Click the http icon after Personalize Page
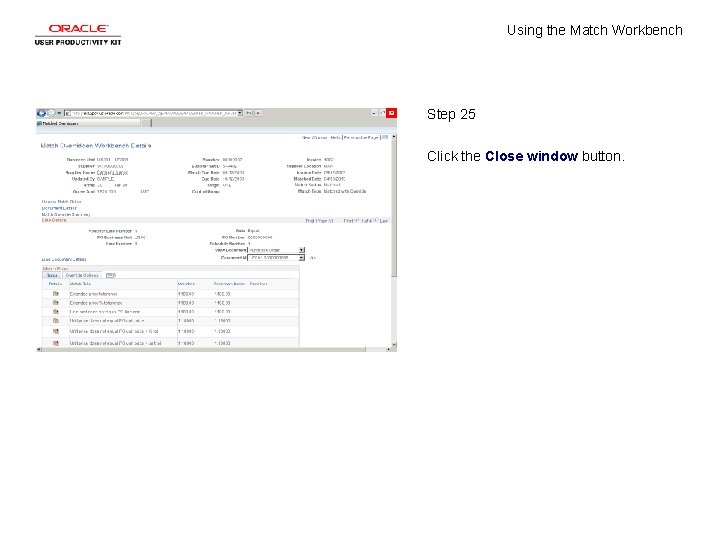This screenshot has height=540, width=720. pos(385,137)
